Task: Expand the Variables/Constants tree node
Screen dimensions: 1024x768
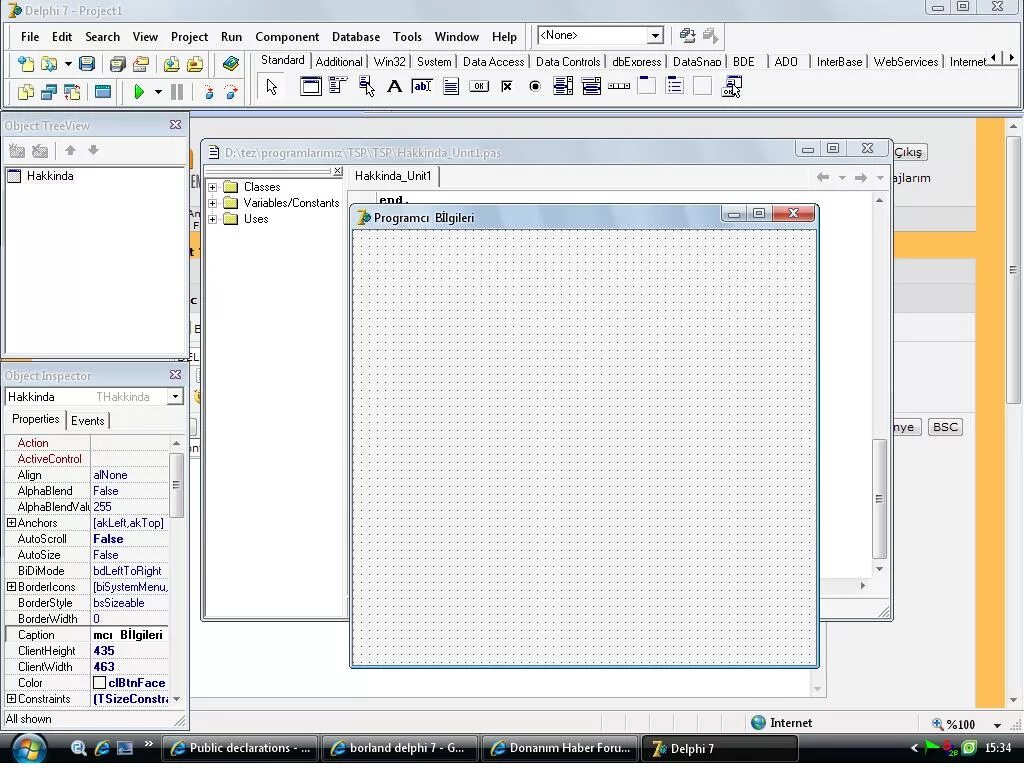Action: tap(212, 203)
